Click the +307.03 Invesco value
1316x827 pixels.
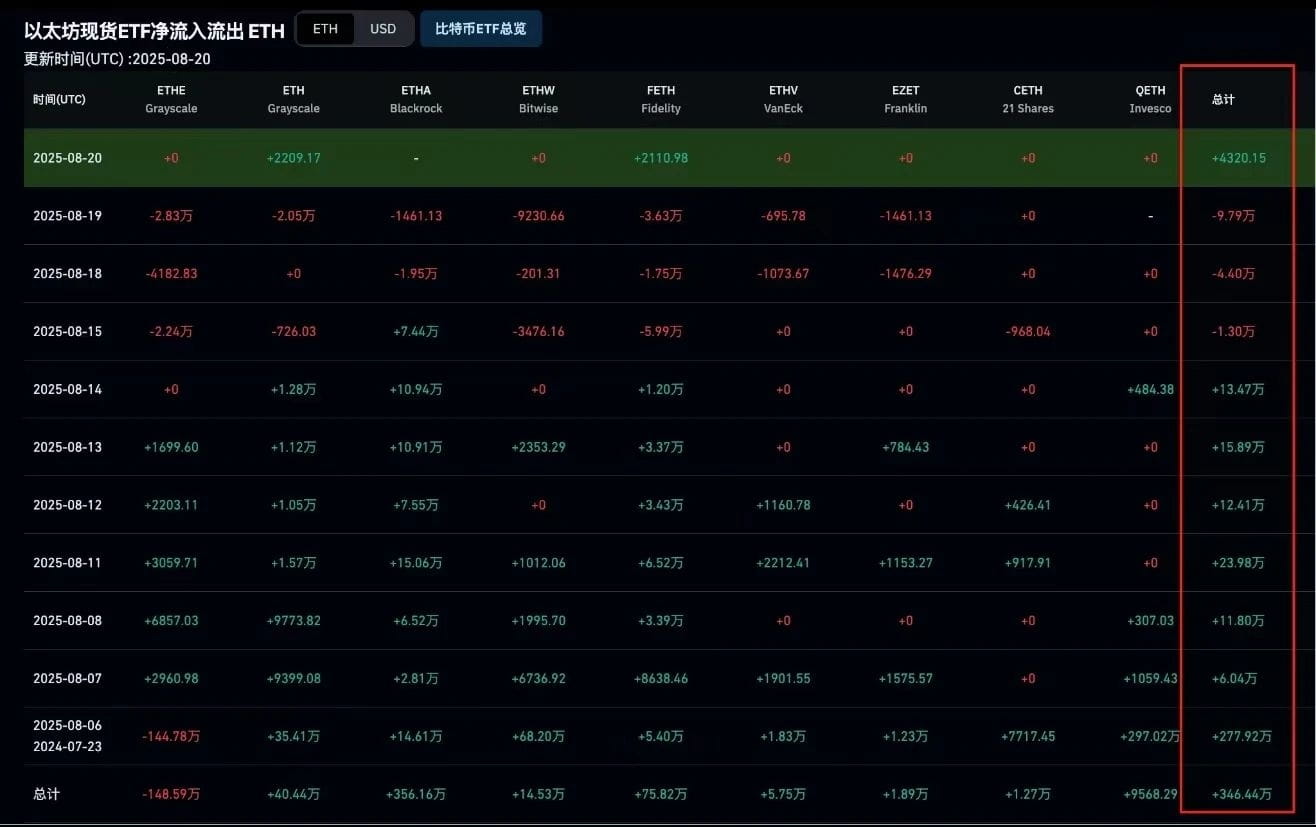[x=1150, y=620]
